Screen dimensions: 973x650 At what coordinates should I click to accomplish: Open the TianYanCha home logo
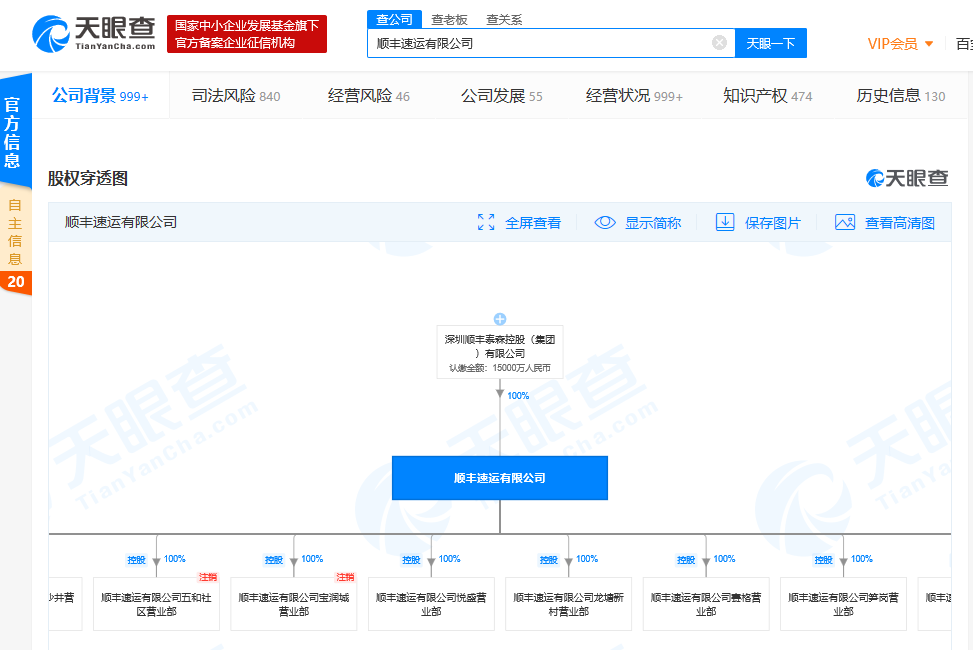pyautogui.click(x=94, y=34)
